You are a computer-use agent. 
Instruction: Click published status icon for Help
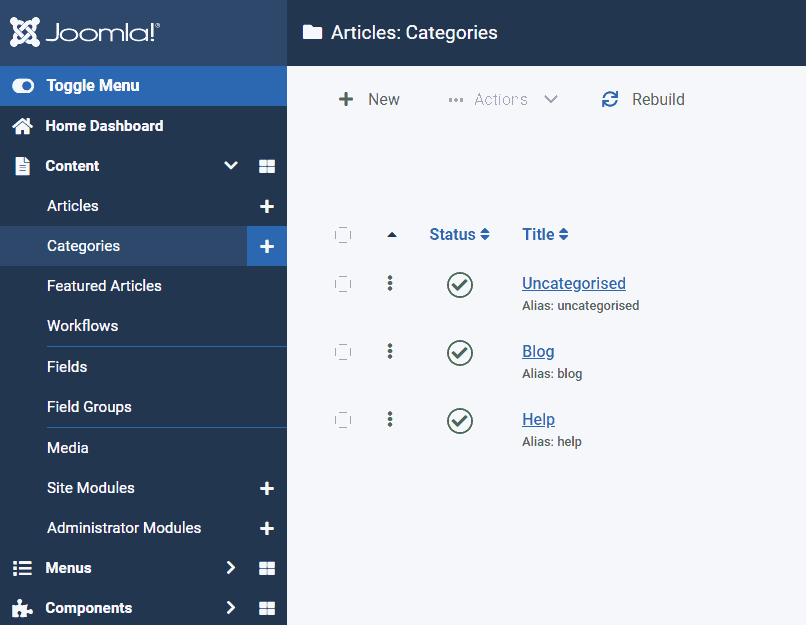pos(460,421)
